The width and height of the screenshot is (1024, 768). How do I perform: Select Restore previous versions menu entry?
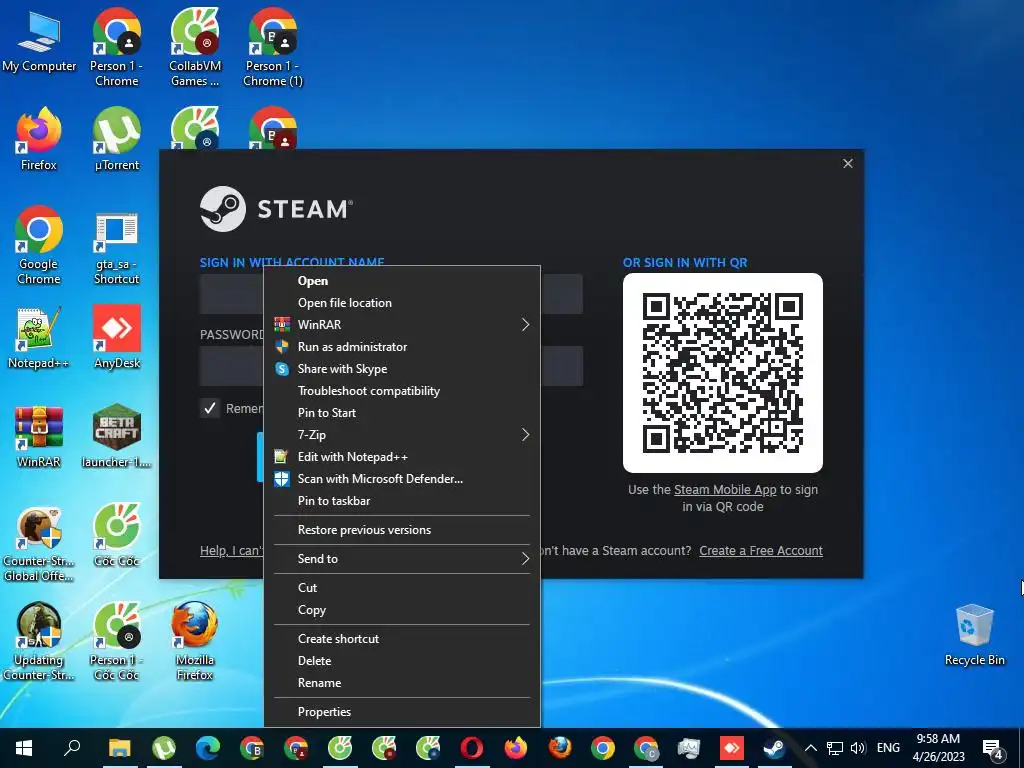[x=402, y=530]
